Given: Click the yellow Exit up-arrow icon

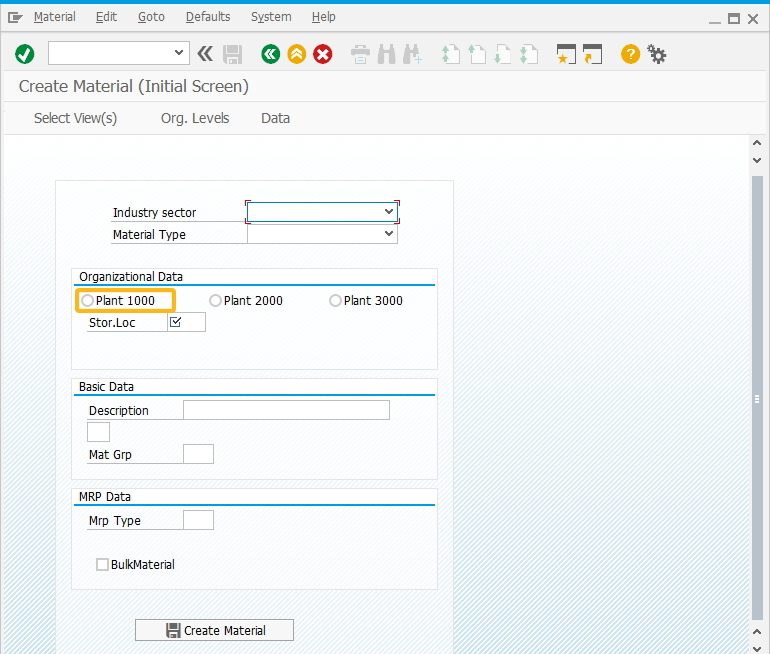Looking at the screenshot, I should (x=297, y=54).
